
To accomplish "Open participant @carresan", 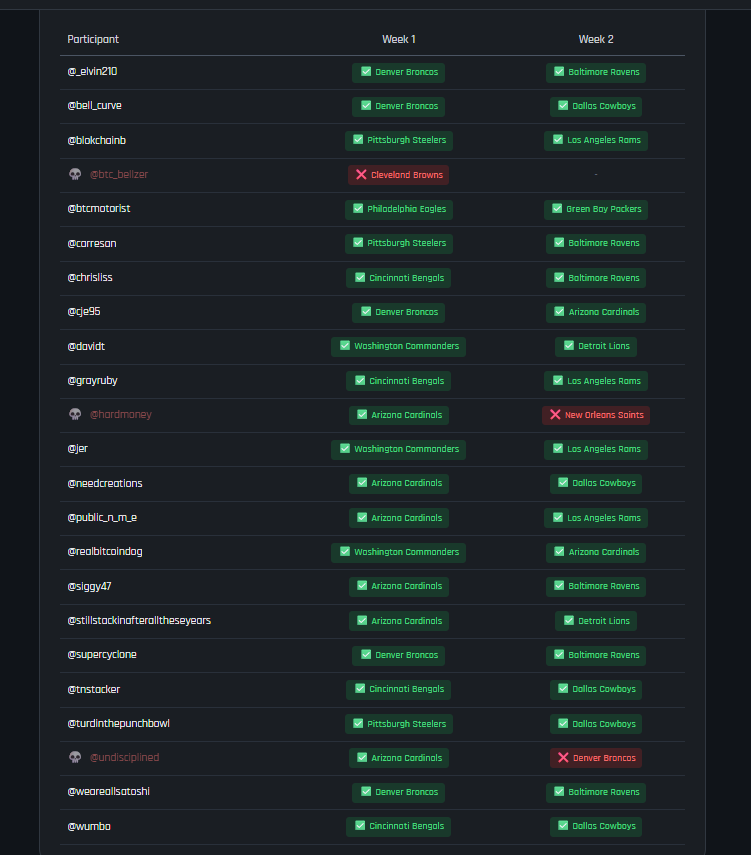I will tap(92, 243).
